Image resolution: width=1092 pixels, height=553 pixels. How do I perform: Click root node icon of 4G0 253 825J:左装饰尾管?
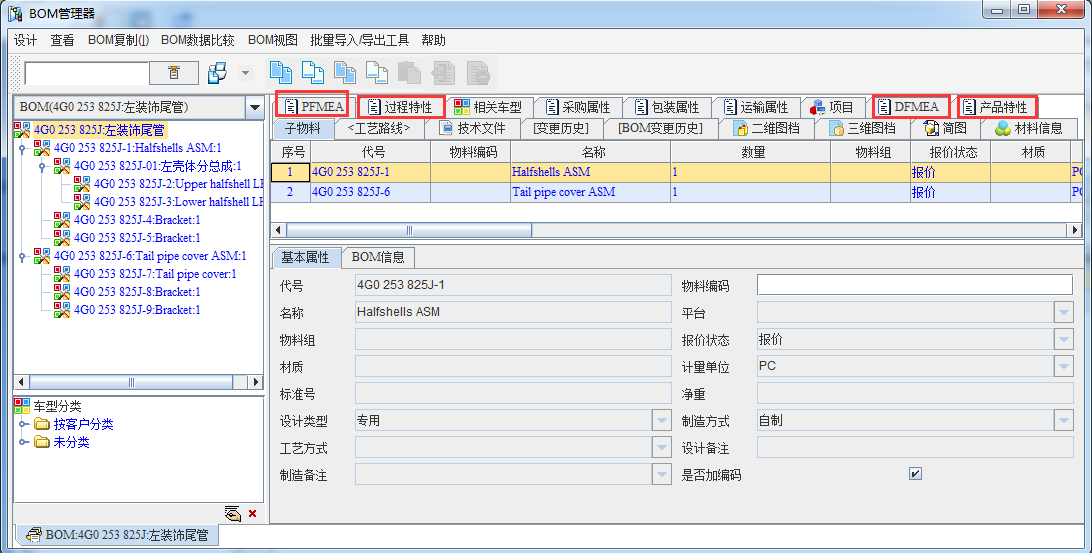pyautogui.click(x=22, y=130)
